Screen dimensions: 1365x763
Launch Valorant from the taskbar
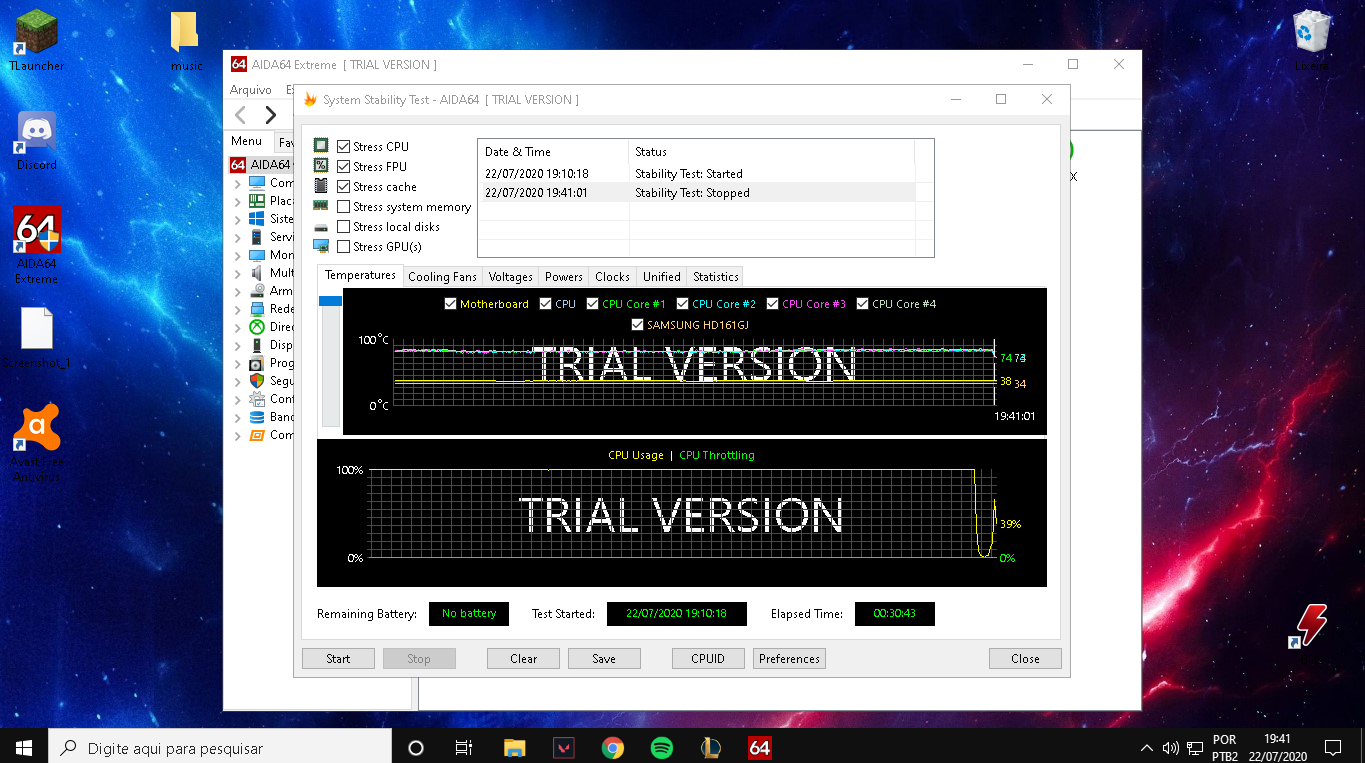click(564, 748)
